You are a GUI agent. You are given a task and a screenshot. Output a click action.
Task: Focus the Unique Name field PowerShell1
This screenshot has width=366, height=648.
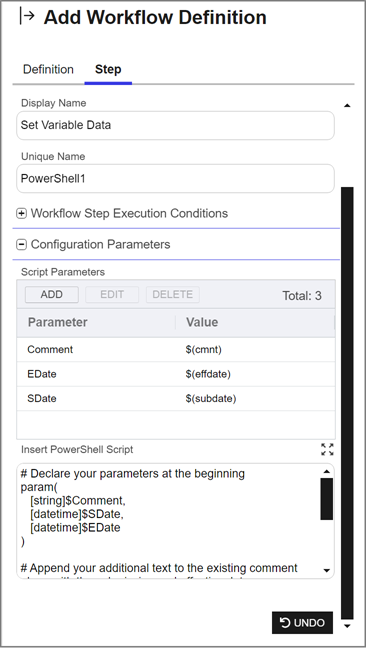coord(175,179)
